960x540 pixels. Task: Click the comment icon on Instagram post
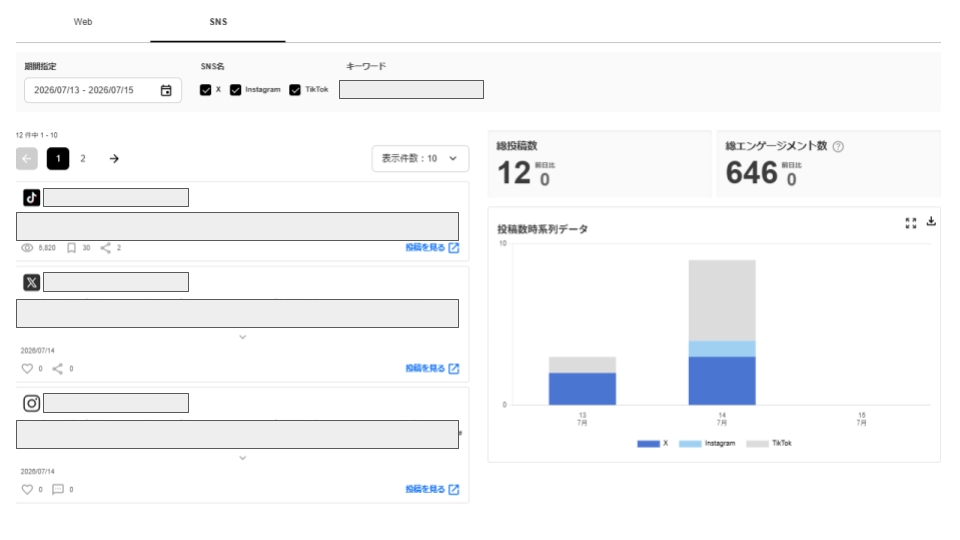tap(58, 489)
